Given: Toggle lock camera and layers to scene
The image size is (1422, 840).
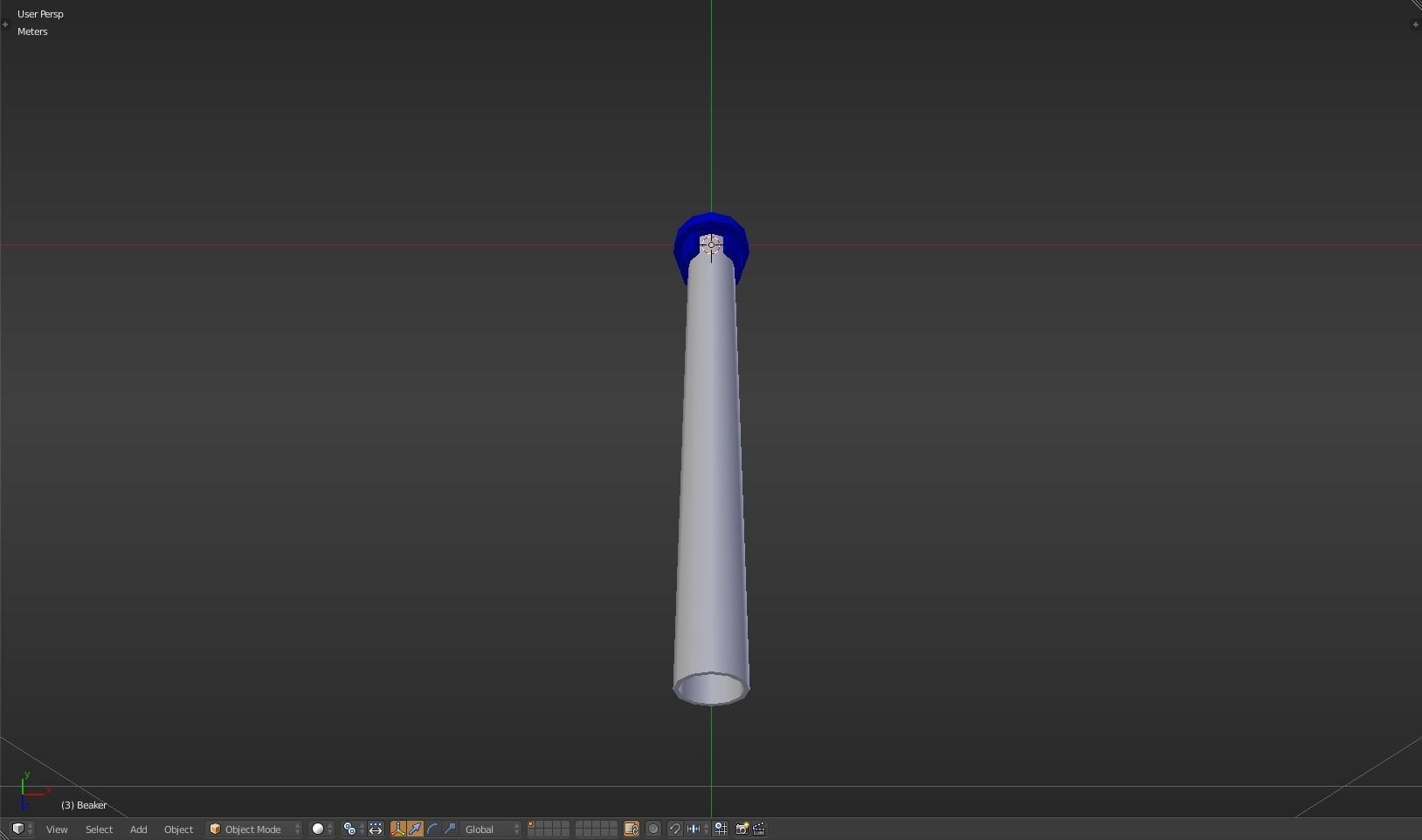Looking at the screenshot, I should pos(632,829).
